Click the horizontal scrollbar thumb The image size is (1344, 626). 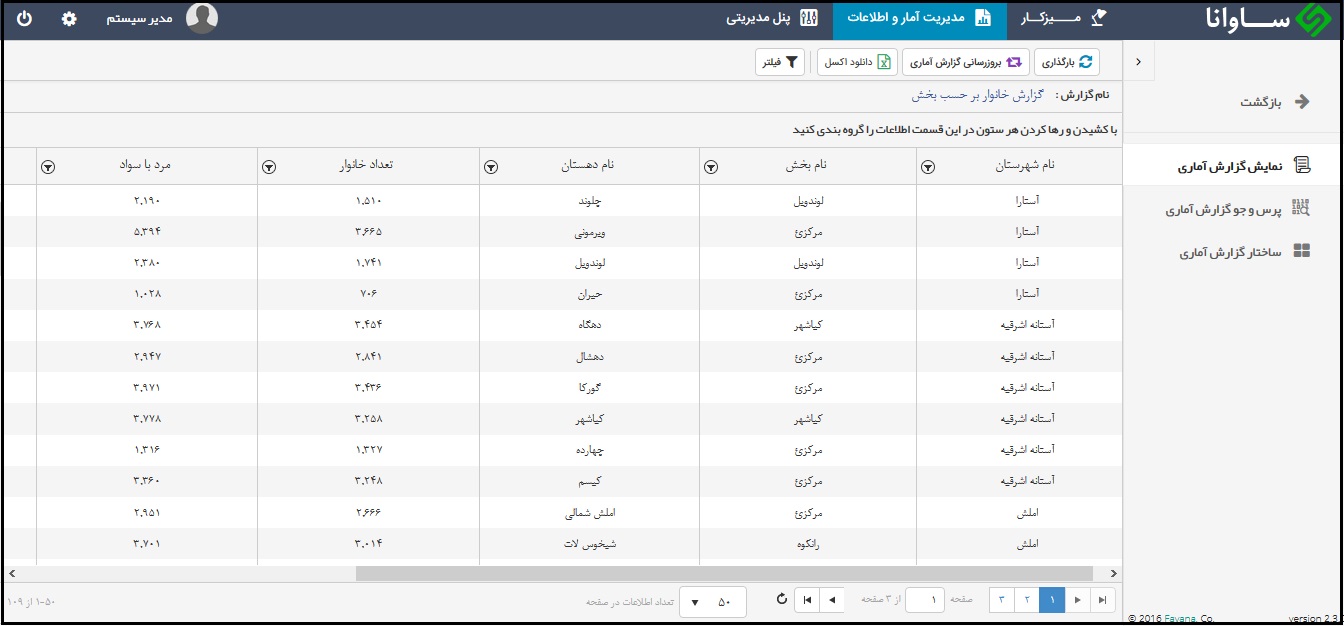coord(724,574)
